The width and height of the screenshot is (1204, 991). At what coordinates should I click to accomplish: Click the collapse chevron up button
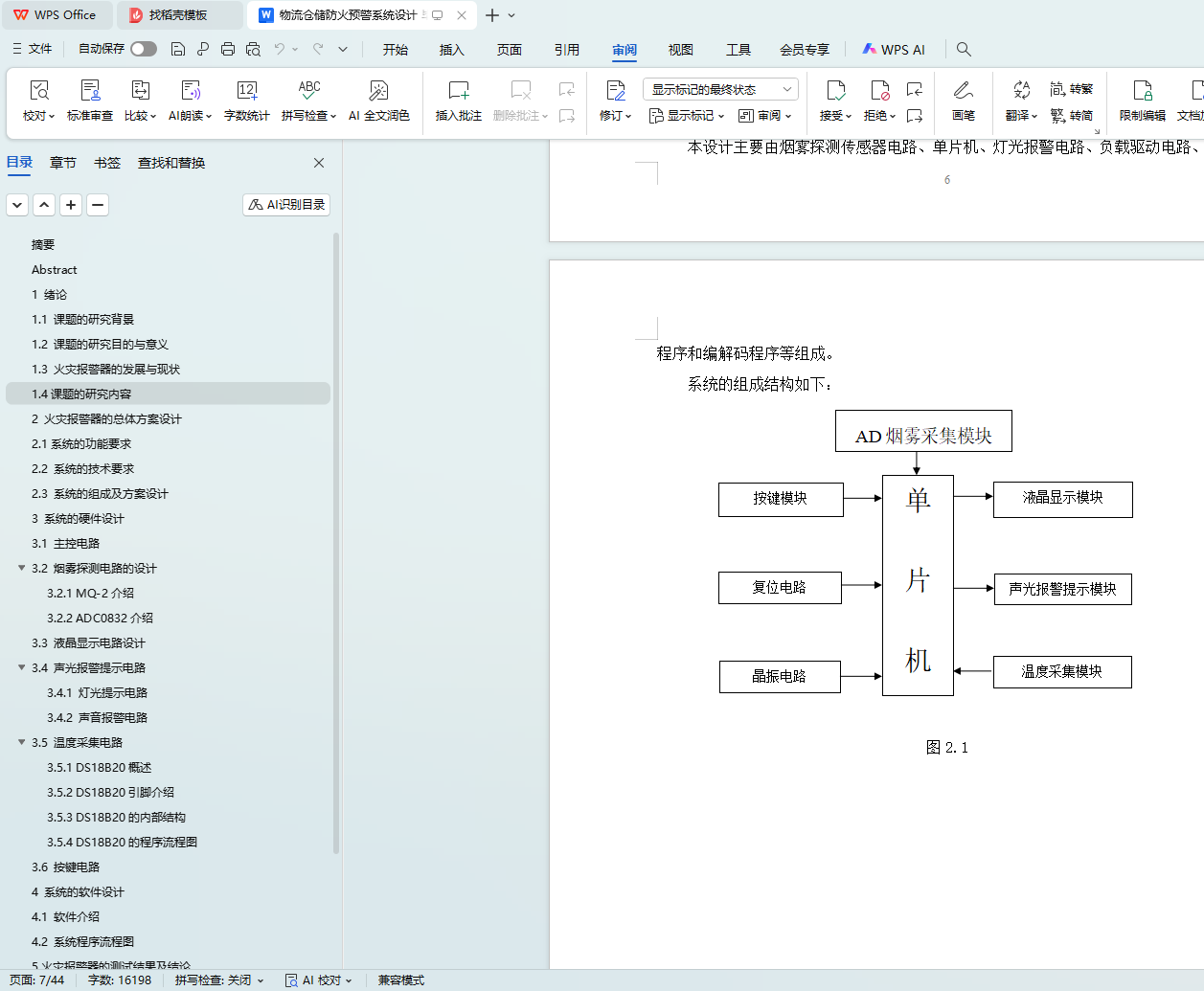coord(44,205)
